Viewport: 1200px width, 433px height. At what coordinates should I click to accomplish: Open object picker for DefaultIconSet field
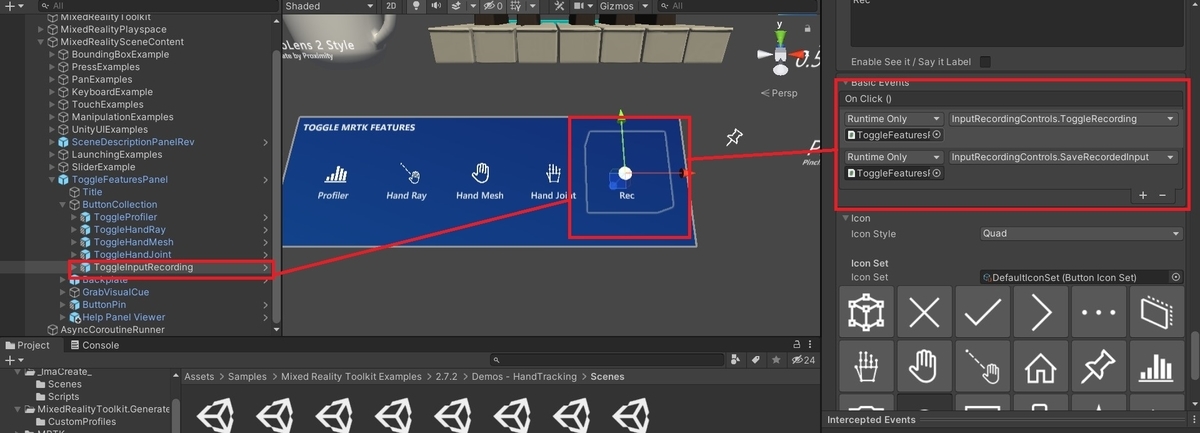click(1175, 277)
